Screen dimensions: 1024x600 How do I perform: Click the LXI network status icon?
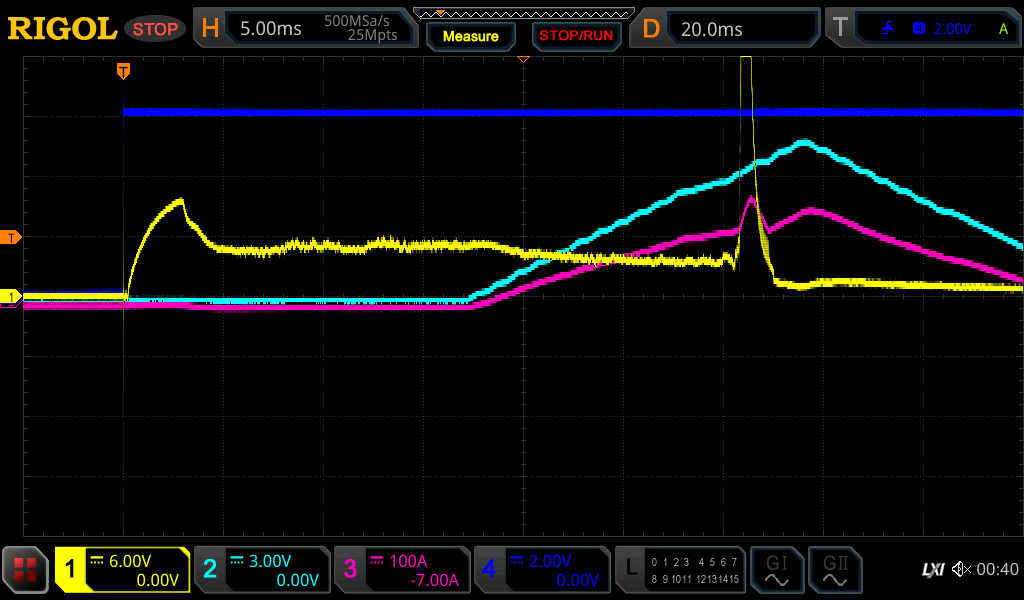coord(932,570)
